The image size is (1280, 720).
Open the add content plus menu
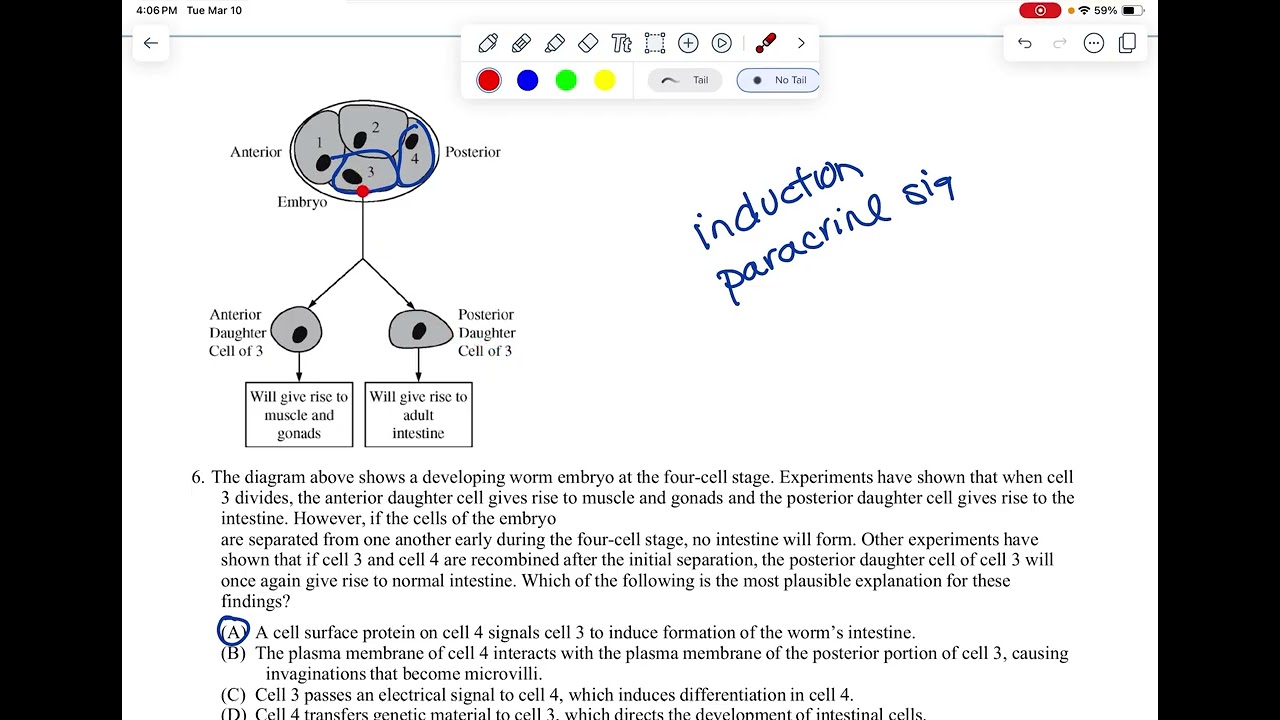tap(688, 43)
